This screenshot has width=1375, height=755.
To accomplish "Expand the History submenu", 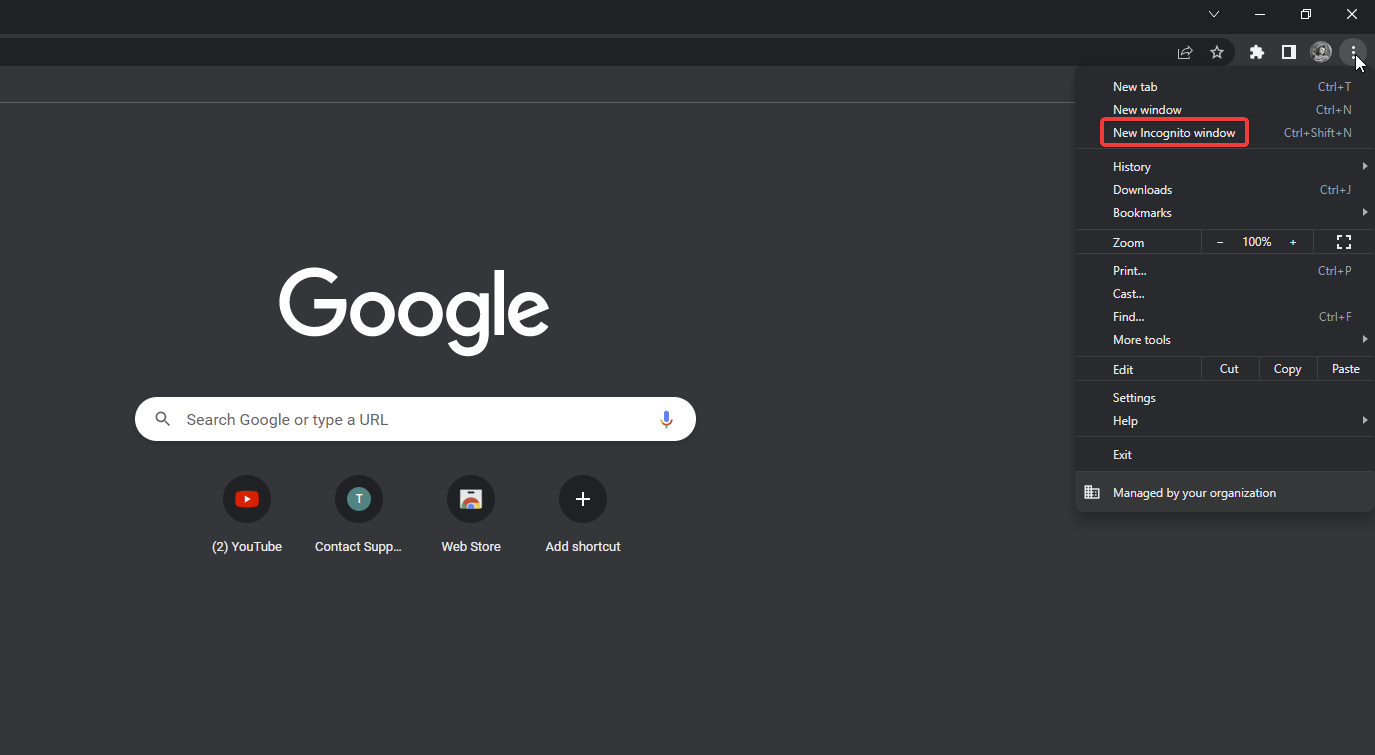I will tap(1225, 167).
